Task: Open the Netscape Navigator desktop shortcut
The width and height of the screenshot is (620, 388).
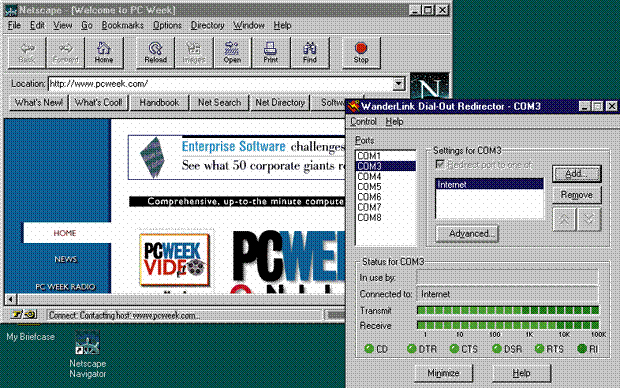Action: (x=87, y=343)
